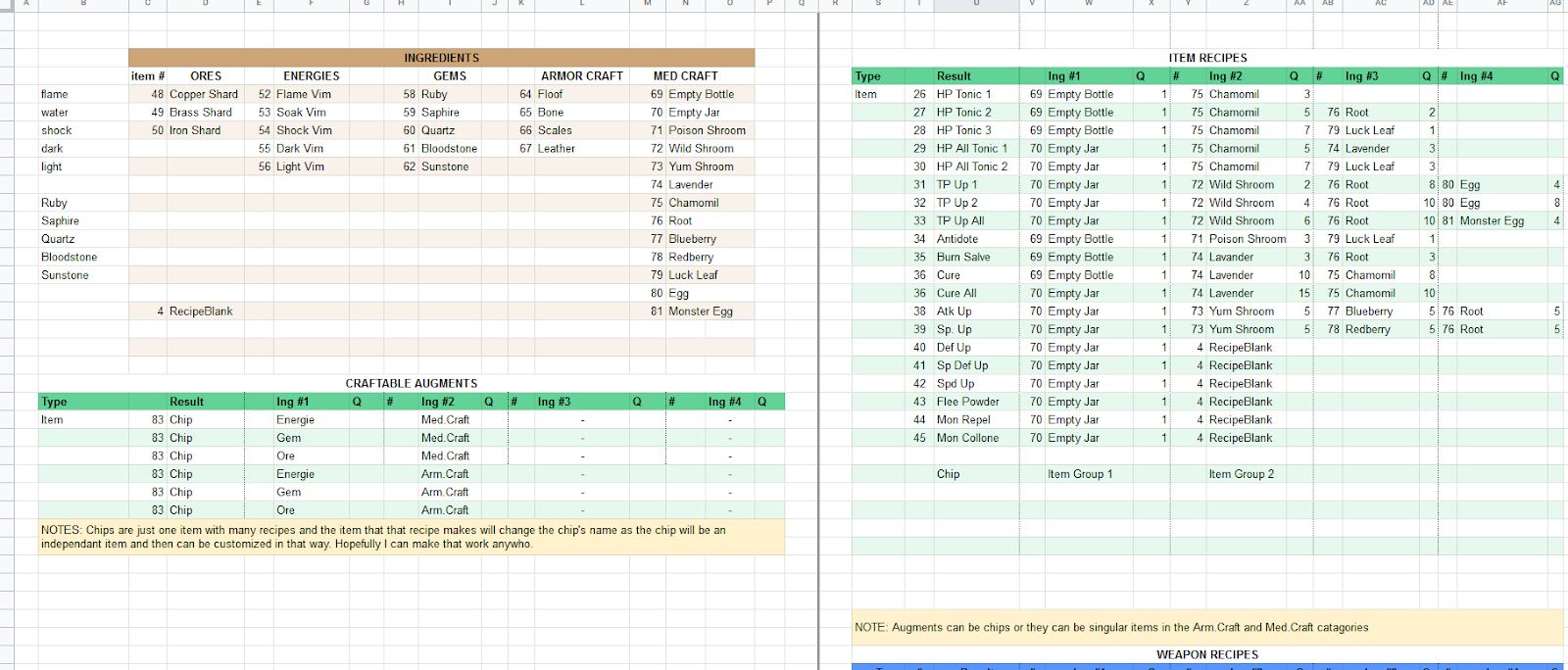Select the 'NOTE: Augments can be chips' note

pos(1207,628)
